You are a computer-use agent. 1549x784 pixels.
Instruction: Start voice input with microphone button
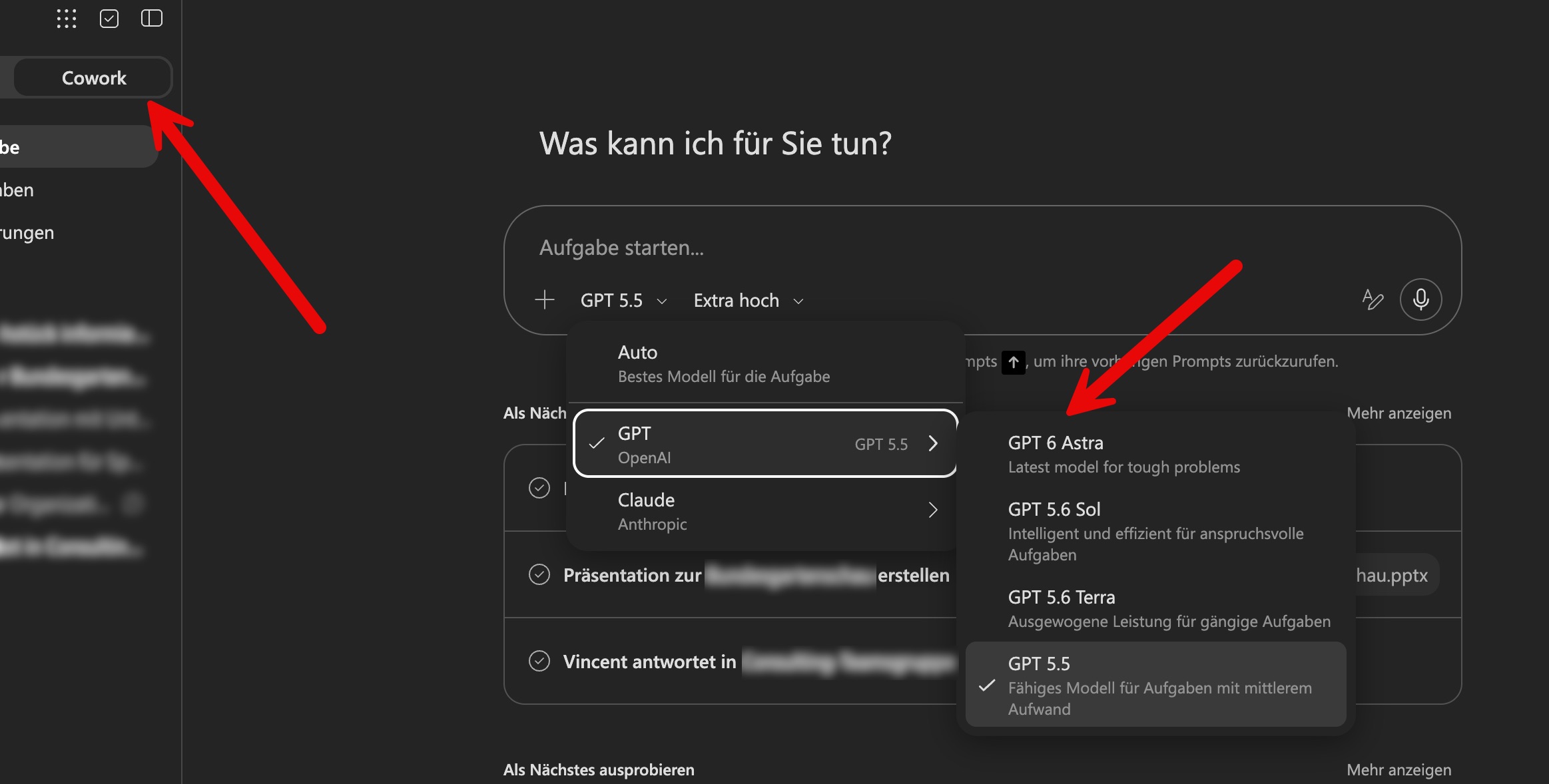tap(1420, 299)
